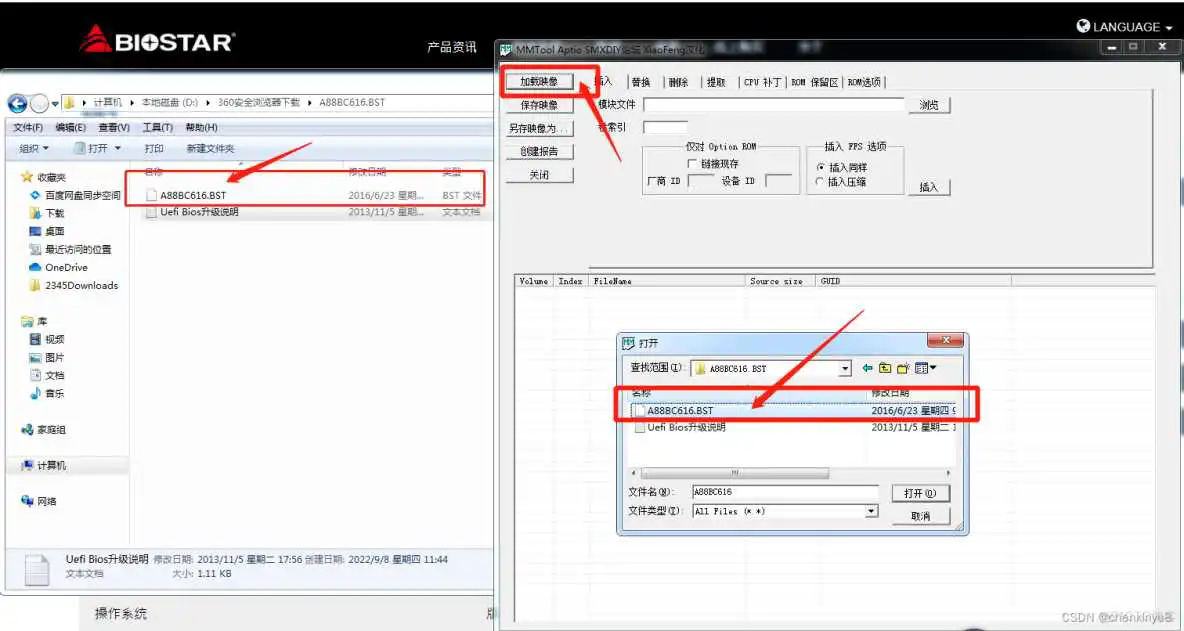The image size is (1184, 631).
Task: Go up one folder level in 打开 dialog
Action: [x=885, y=368]
